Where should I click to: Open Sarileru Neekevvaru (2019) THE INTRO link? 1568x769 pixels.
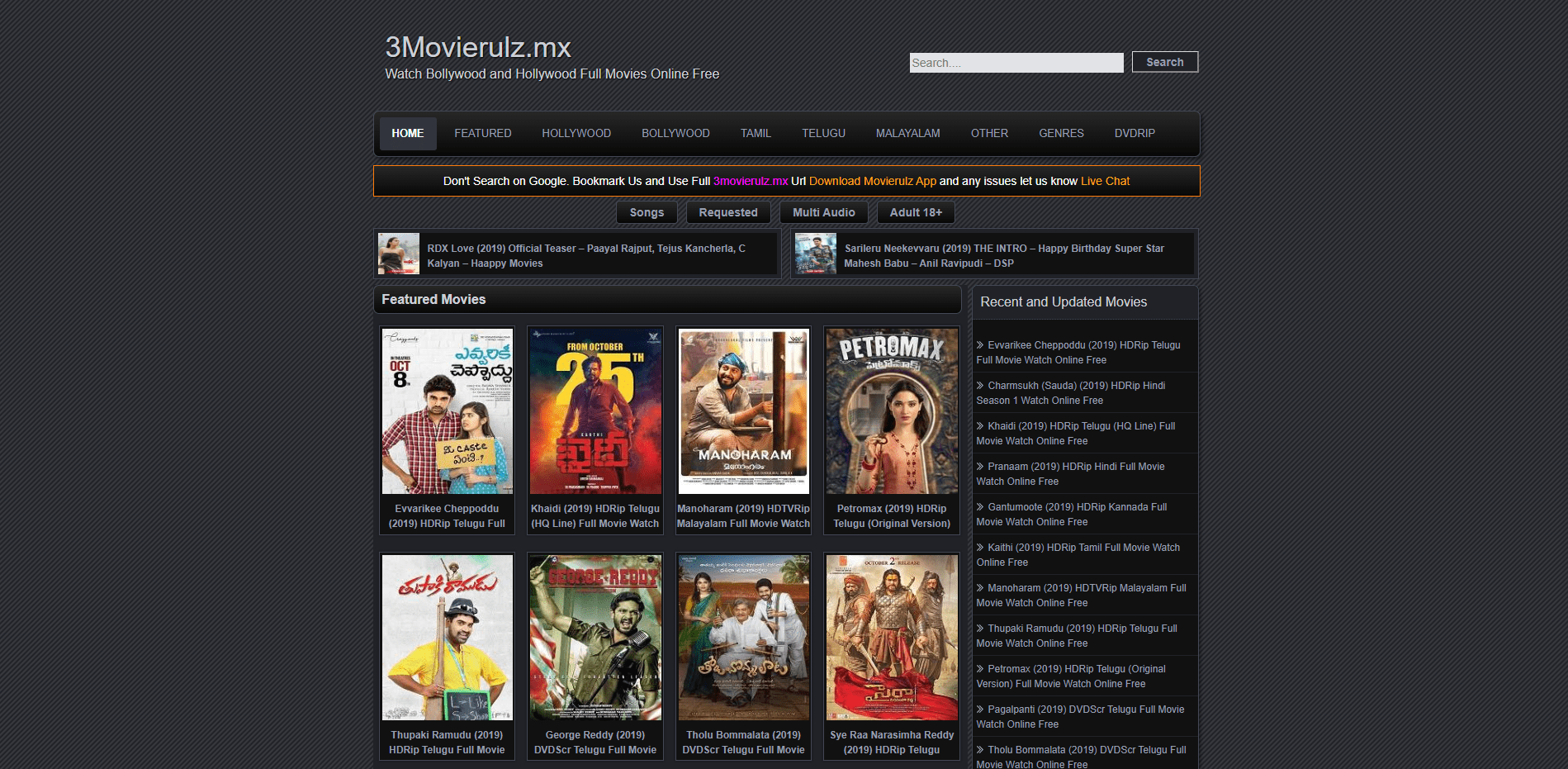coord(1004,256)
